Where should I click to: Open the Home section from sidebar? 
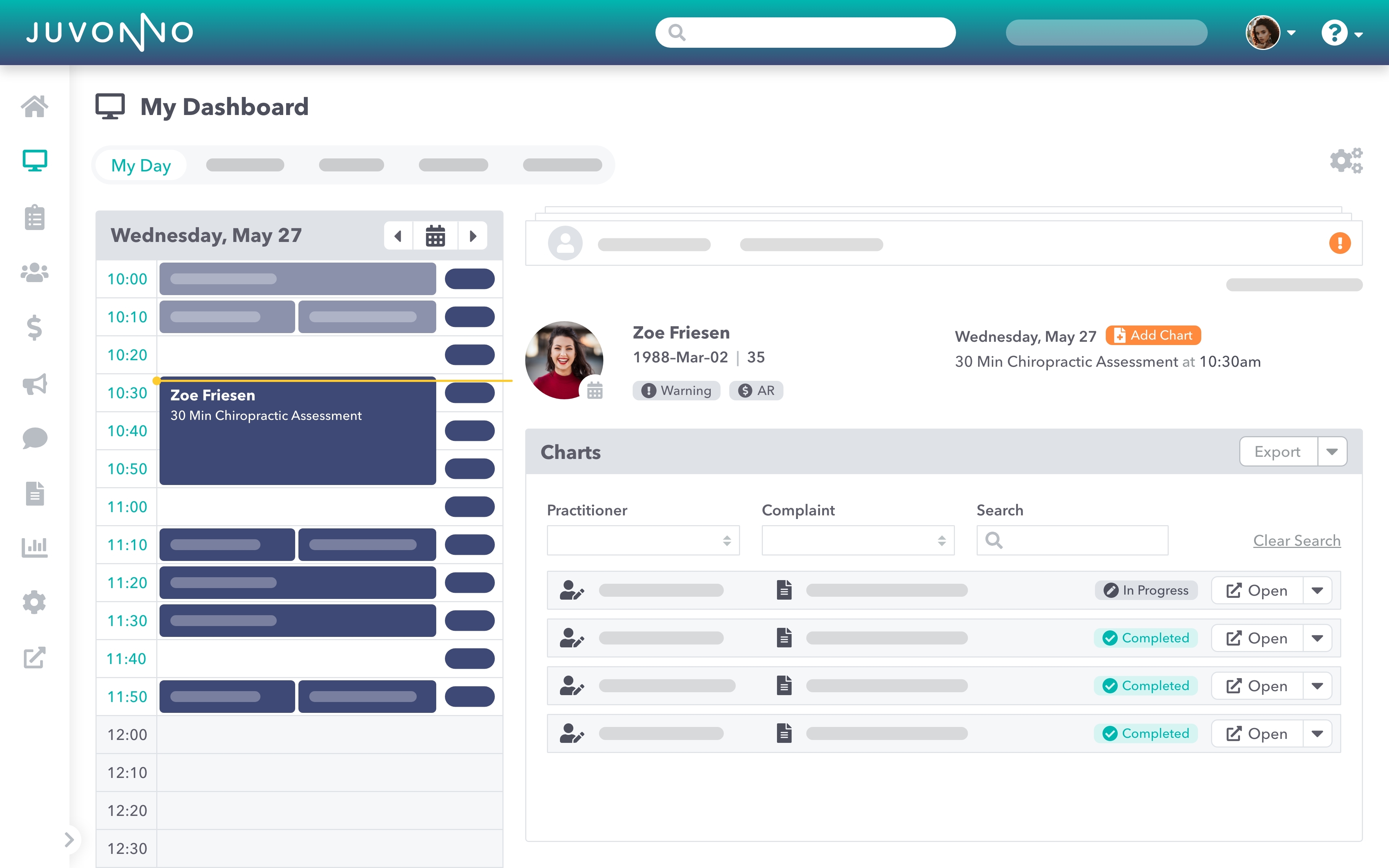tap(34, 107)
